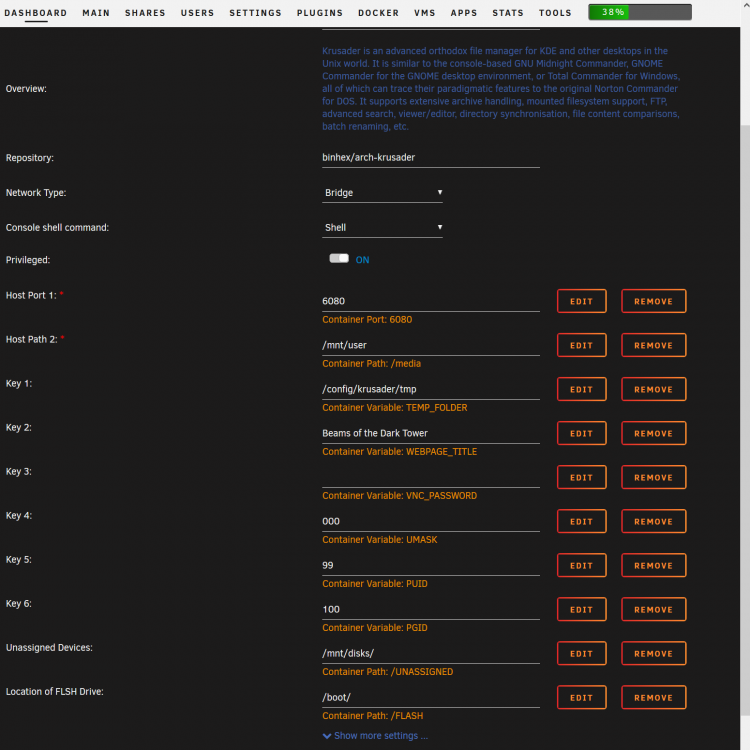Remove Key 4 UMASK variable
750x750 pixels.
653,521
